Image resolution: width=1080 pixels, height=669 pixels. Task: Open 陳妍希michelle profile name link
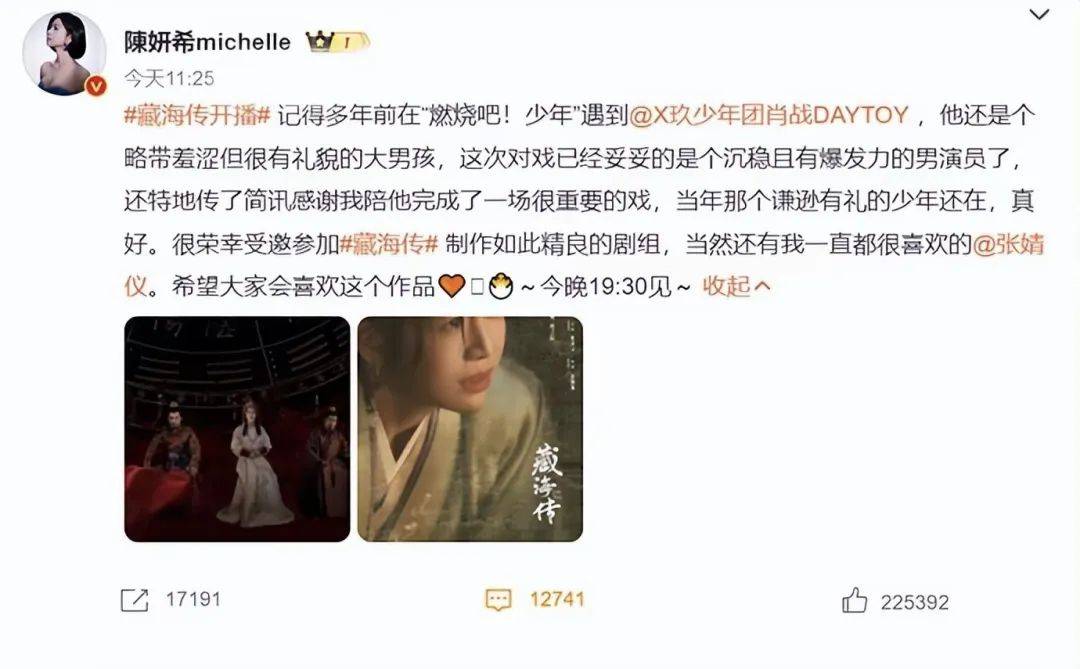pos(207,42)
